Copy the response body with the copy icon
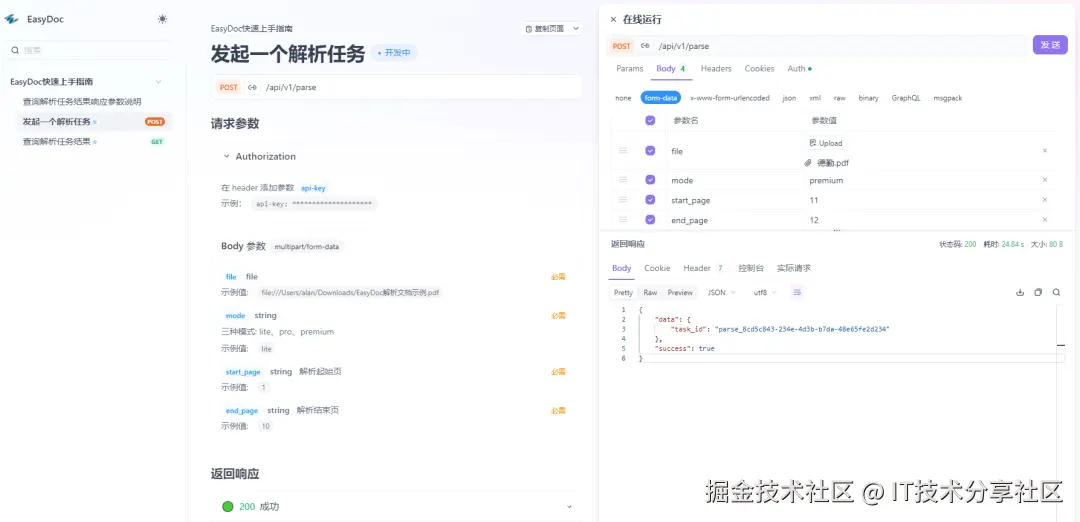This screenshot has width=1080, height=522. click(1038, 293)
